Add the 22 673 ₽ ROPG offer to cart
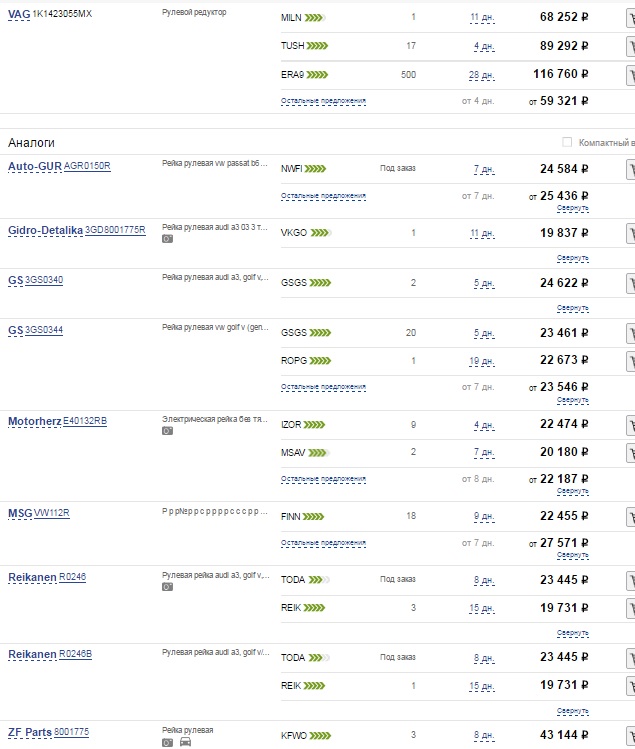Screen dimensions: 635x749 click(631, 361)
